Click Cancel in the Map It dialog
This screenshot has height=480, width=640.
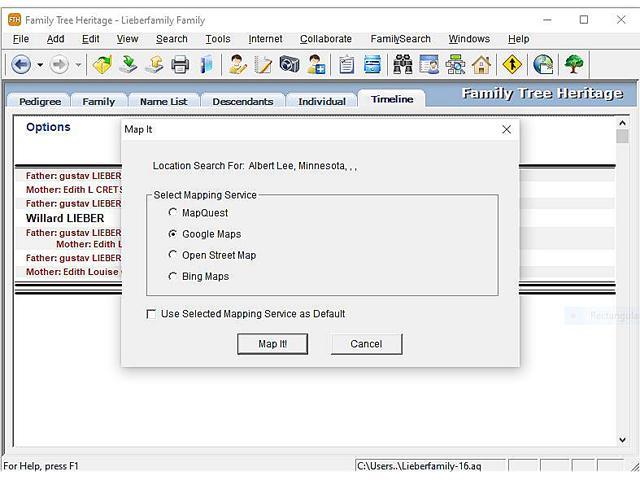[x=366, y=344]
